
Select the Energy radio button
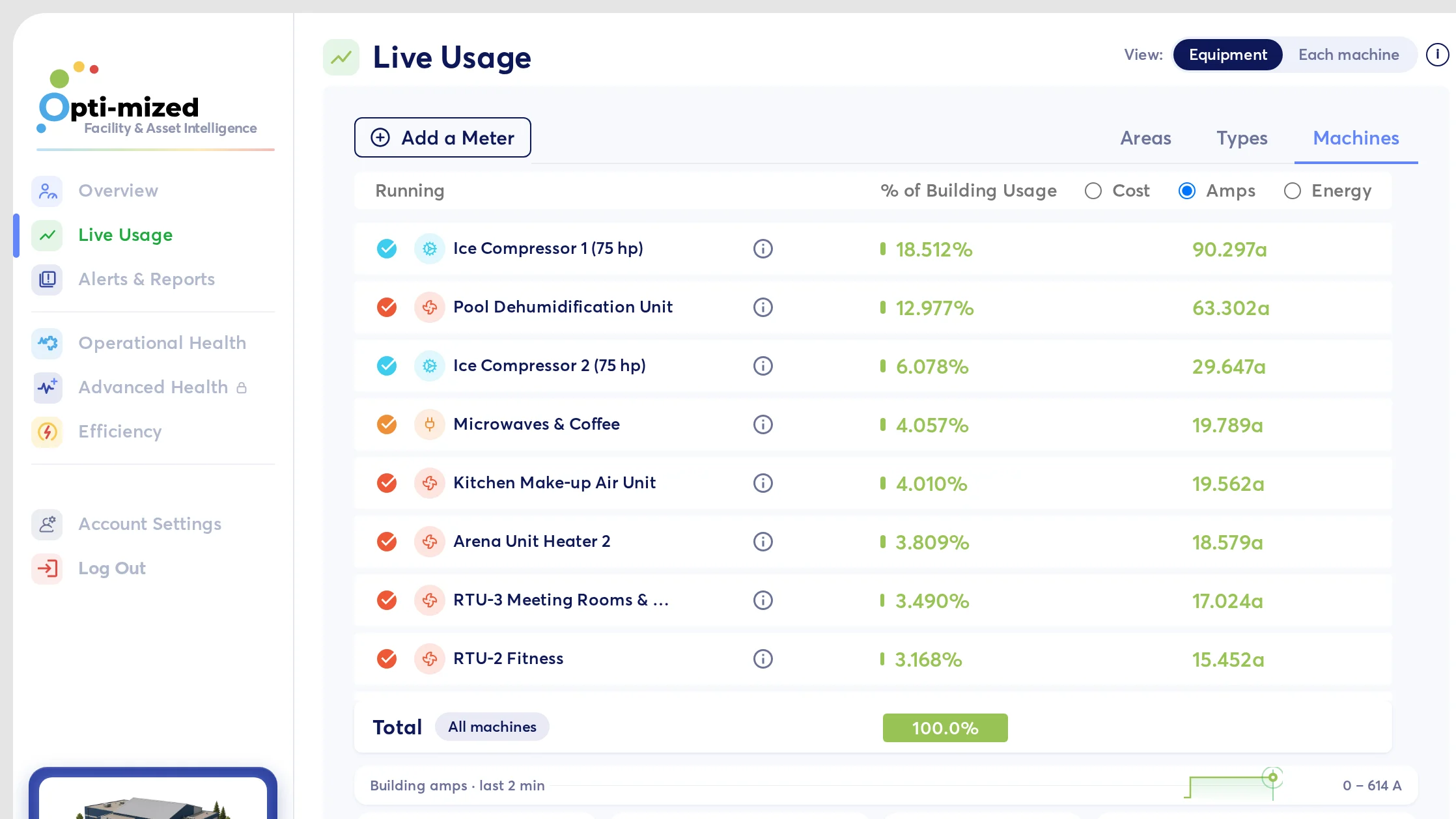click(1293, 191)
